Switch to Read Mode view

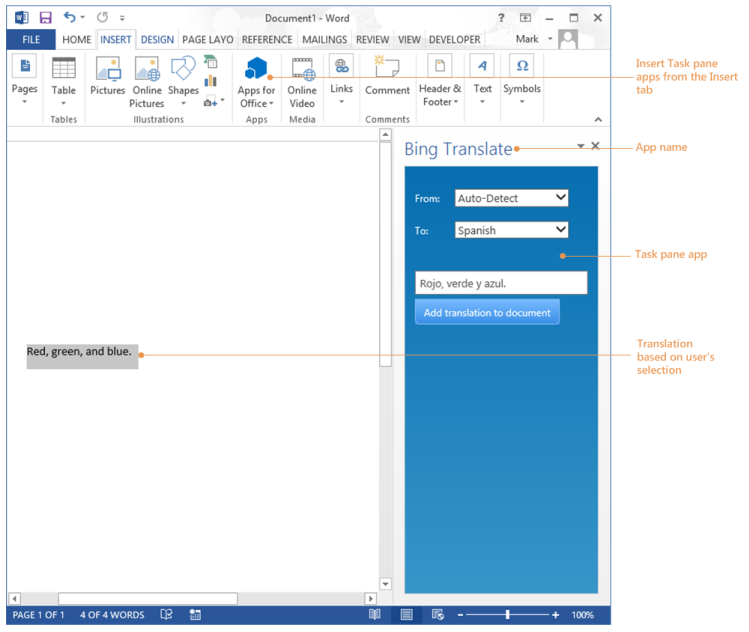coord(374,614)
